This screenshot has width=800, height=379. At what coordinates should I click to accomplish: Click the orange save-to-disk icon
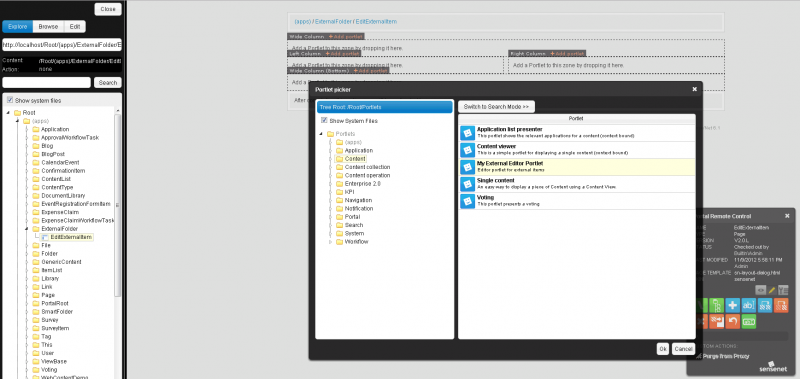click(x=716, y=321)
